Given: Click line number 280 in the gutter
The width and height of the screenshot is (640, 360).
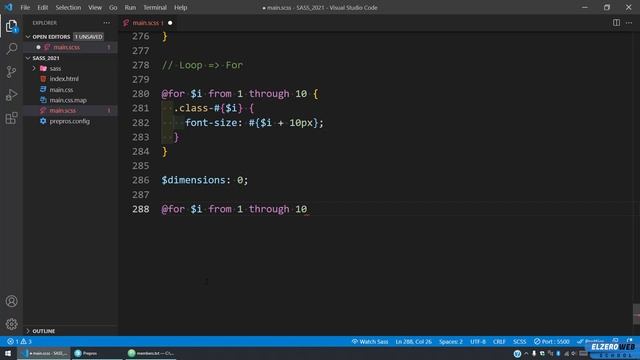Looking at the screenshot, I should (x=140, y=94).
